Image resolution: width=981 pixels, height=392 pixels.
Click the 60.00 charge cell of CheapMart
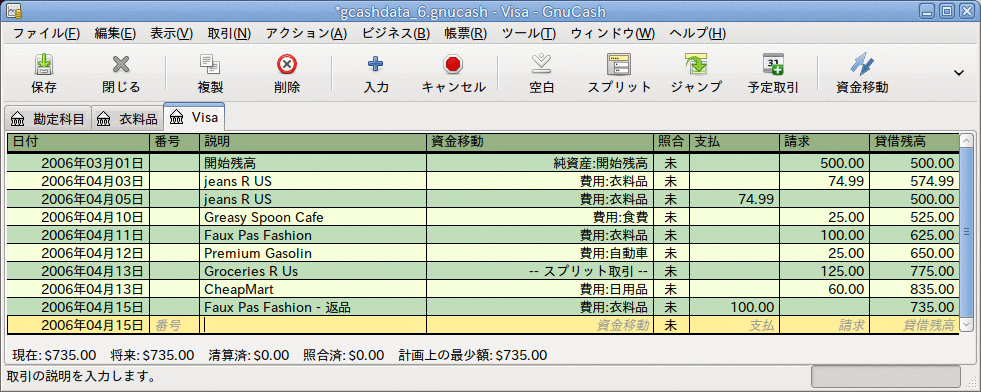pos(824,289)
